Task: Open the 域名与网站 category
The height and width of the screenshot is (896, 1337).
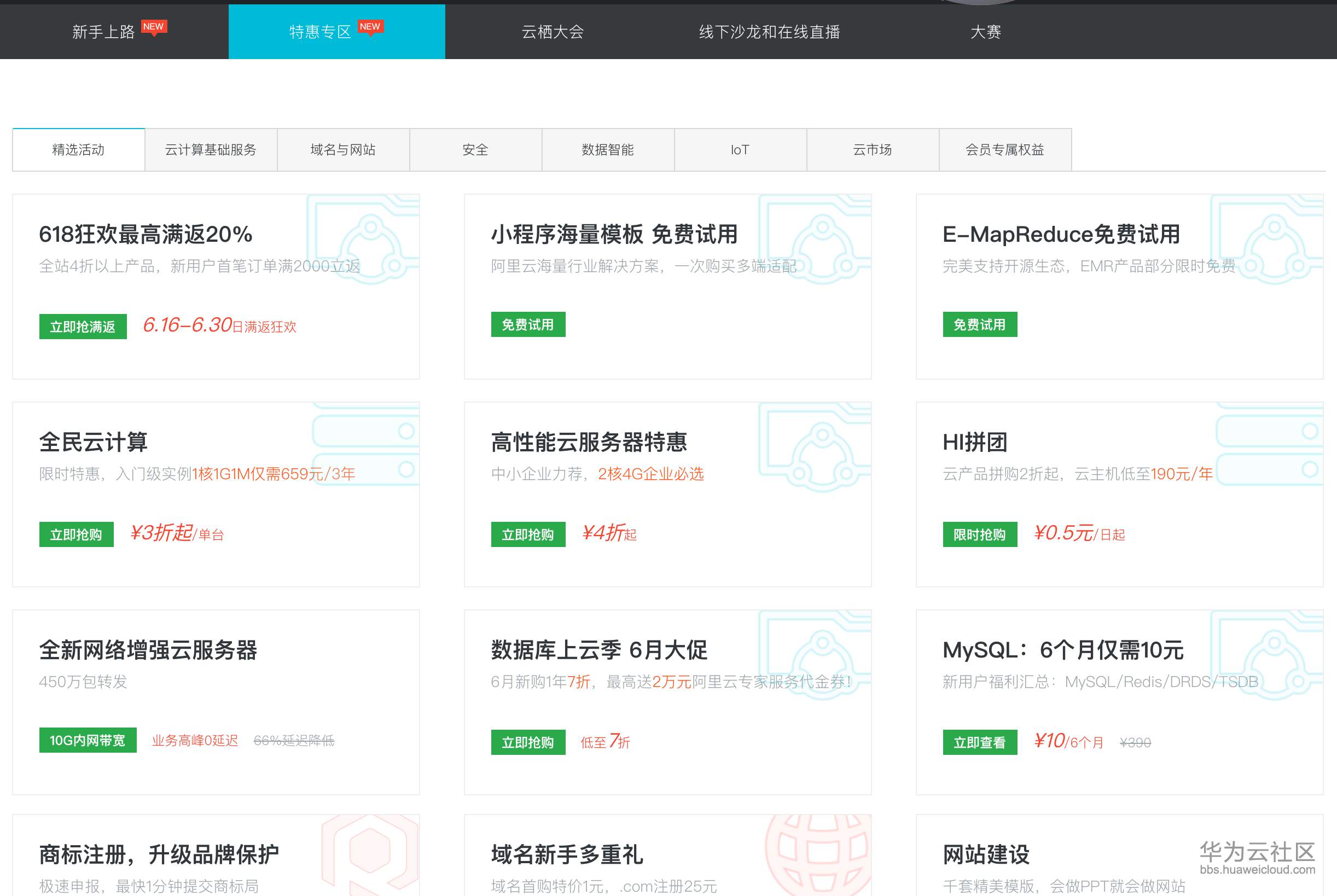Action: [342, 149]
